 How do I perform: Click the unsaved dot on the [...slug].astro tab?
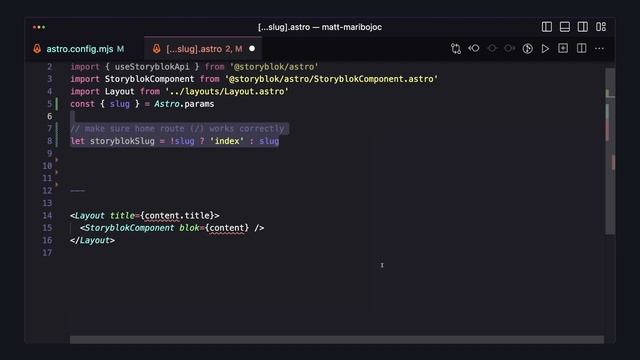tap(252, 49)
